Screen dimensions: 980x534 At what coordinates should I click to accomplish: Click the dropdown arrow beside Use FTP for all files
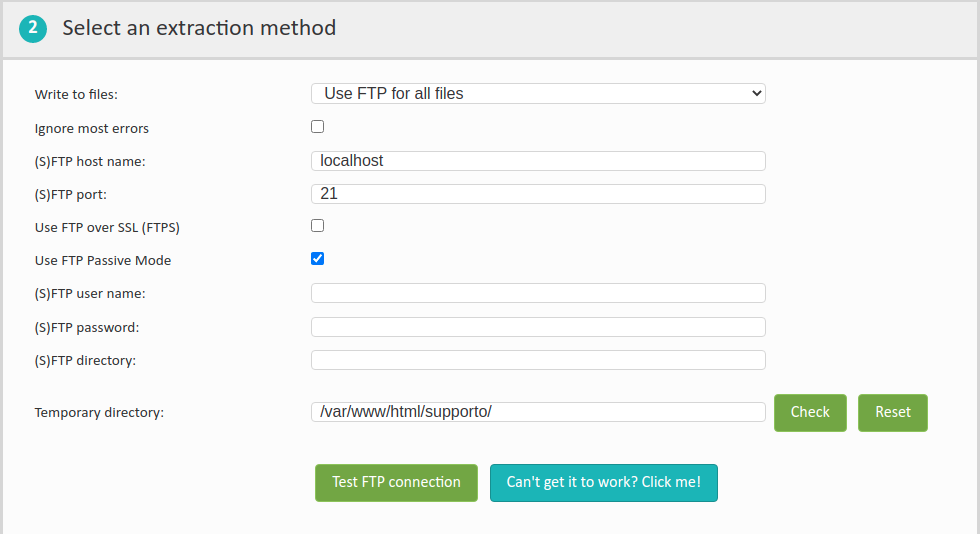756,94
